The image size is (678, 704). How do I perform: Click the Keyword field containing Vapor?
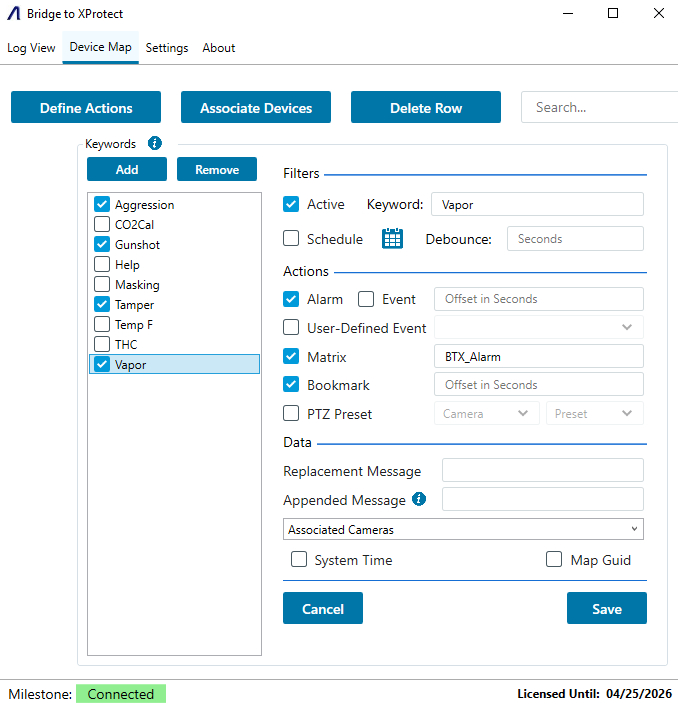click(x=537, y=204)
